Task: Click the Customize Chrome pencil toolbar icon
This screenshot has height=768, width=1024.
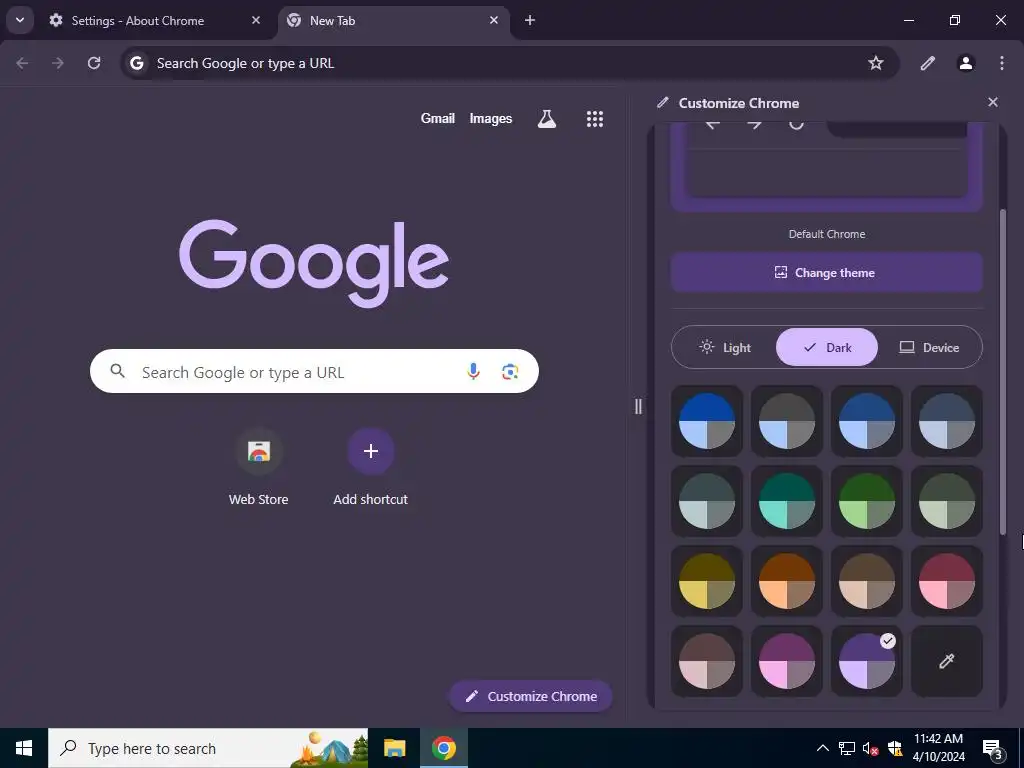Action: [927, 63]
